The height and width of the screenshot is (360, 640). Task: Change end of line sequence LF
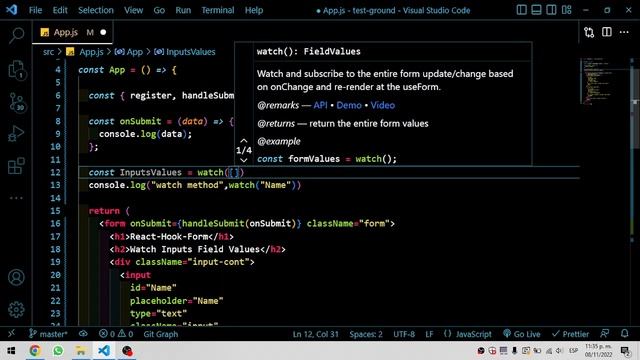(429, 334)
